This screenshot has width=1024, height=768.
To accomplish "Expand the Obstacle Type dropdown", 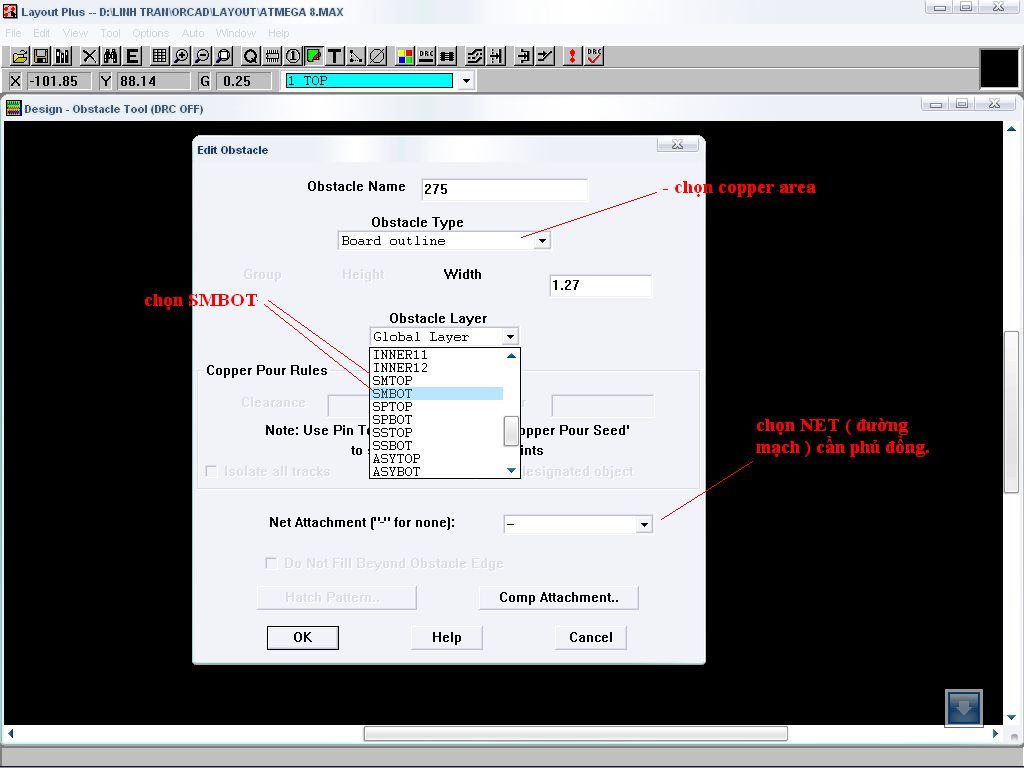I will click(x=542, y=241).
